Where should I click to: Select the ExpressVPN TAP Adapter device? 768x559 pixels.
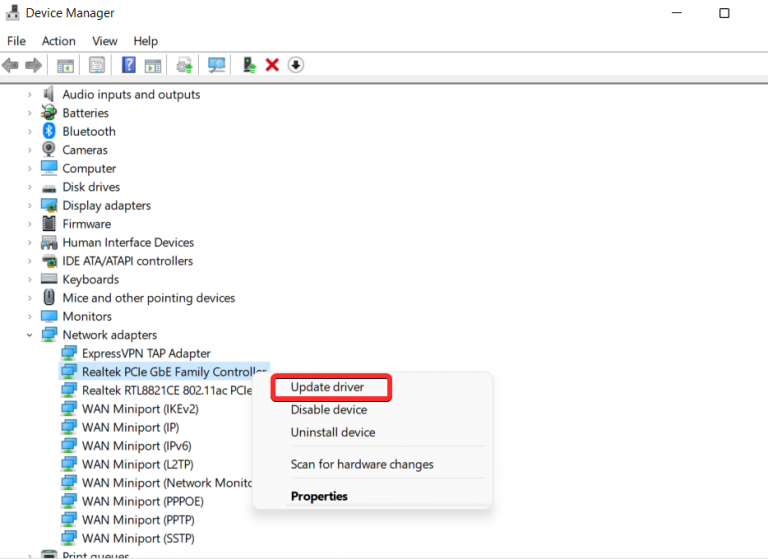[146, 354]
